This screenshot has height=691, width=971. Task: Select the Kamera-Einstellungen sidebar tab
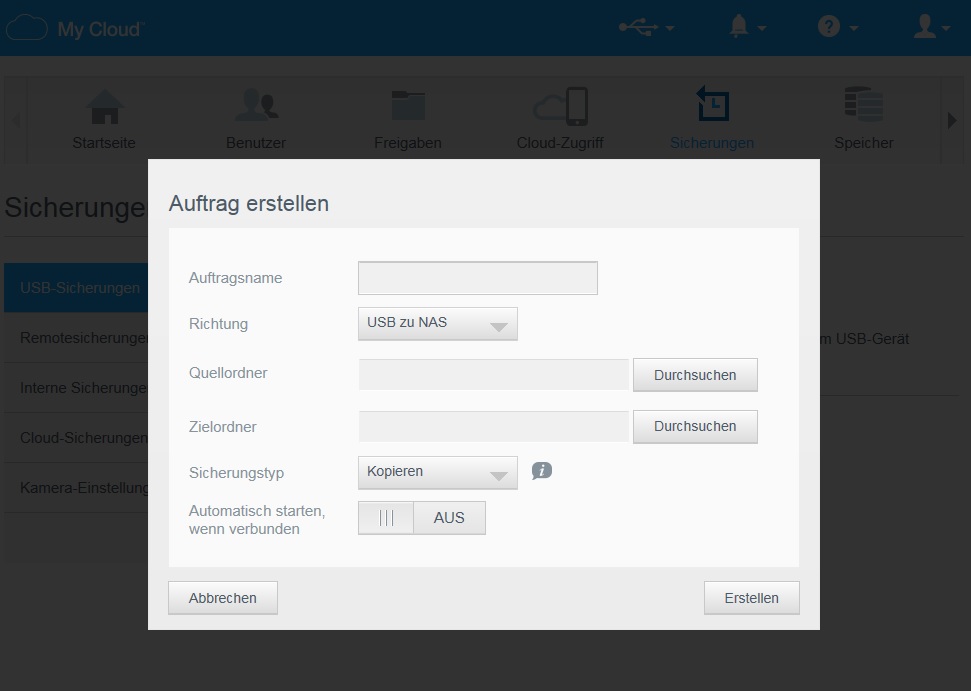pos(76,488)
